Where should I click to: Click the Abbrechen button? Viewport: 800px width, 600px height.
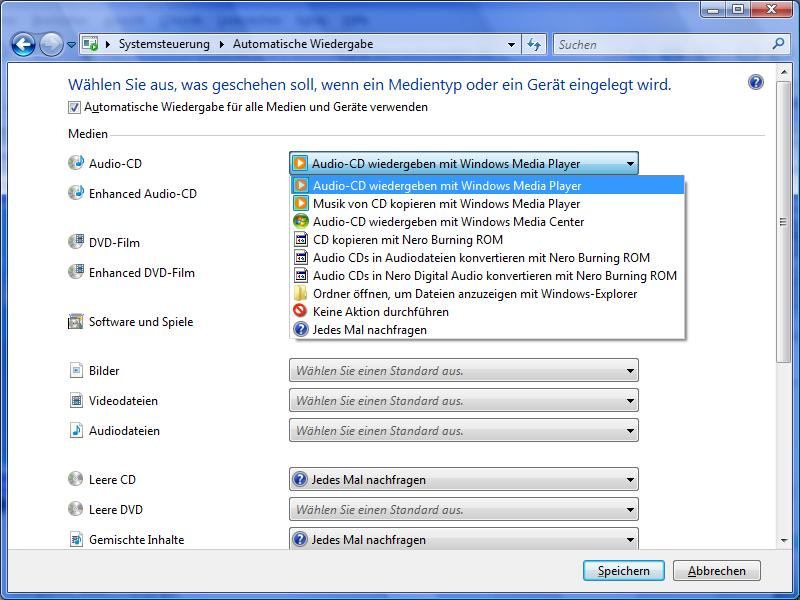(716, 570)
